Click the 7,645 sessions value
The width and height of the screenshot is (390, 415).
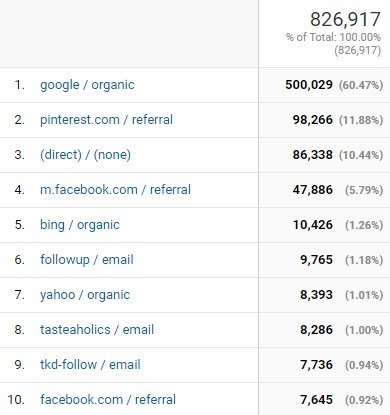click(x=316, y=400)
